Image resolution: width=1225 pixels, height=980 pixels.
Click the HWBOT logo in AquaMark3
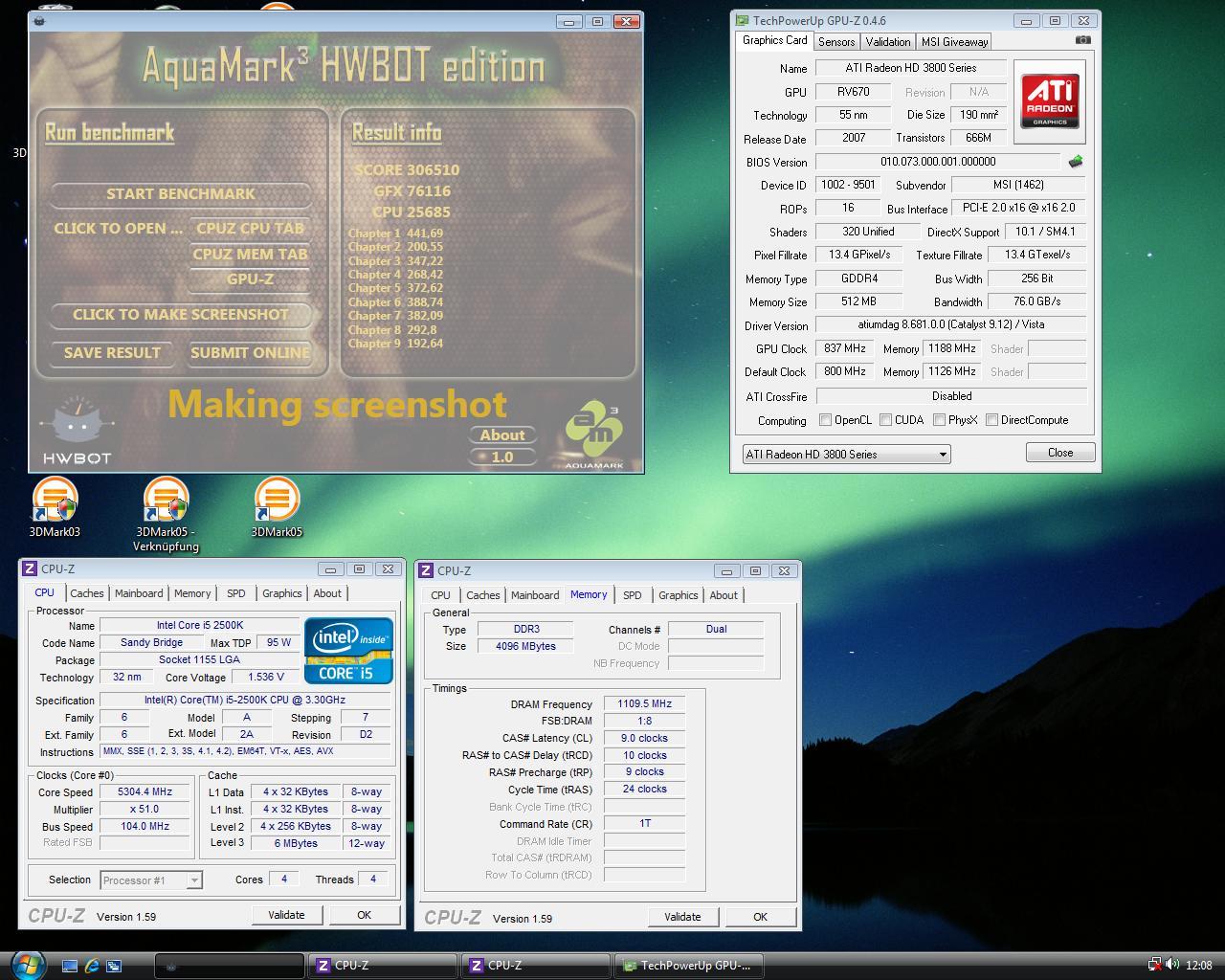[77, 431]
